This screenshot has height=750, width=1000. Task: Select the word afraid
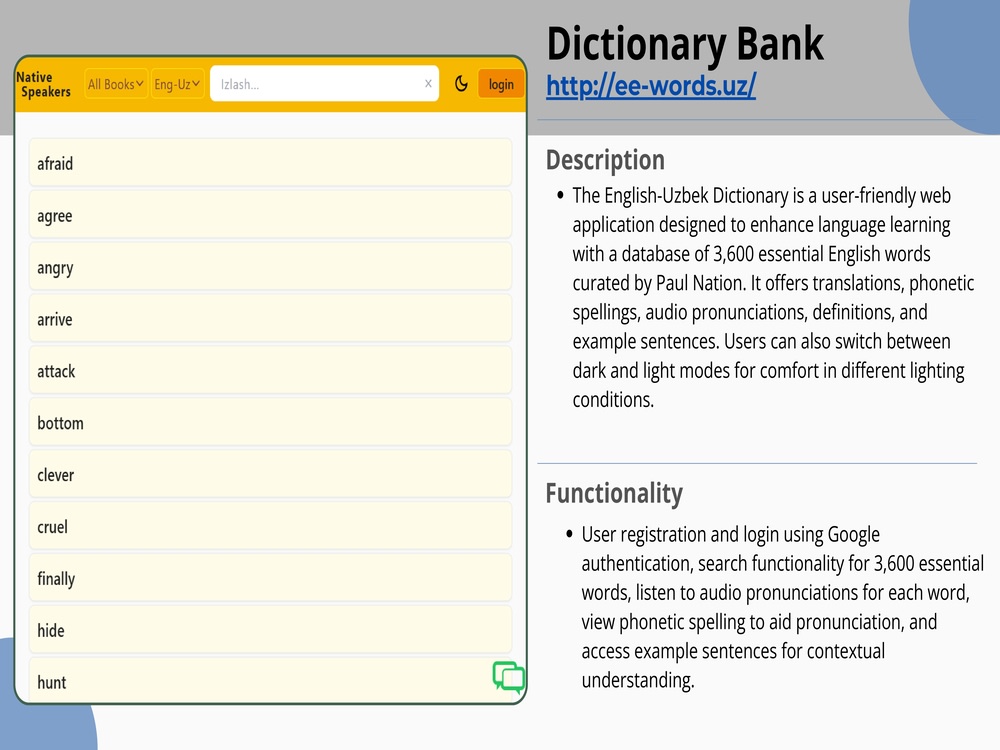[270, 163]
